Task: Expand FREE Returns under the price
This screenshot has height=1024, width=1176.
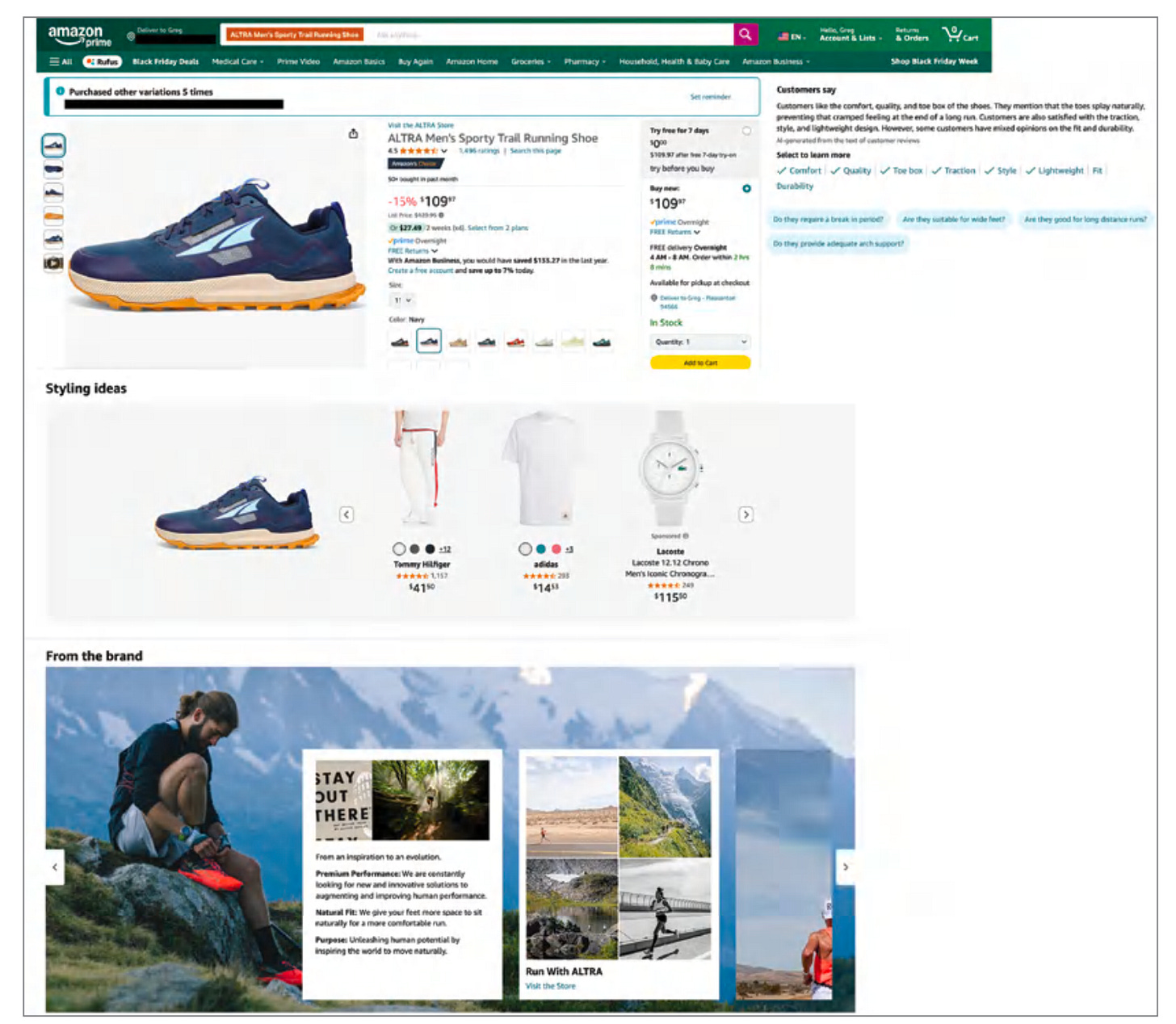Action: click(x=413, y=251)
